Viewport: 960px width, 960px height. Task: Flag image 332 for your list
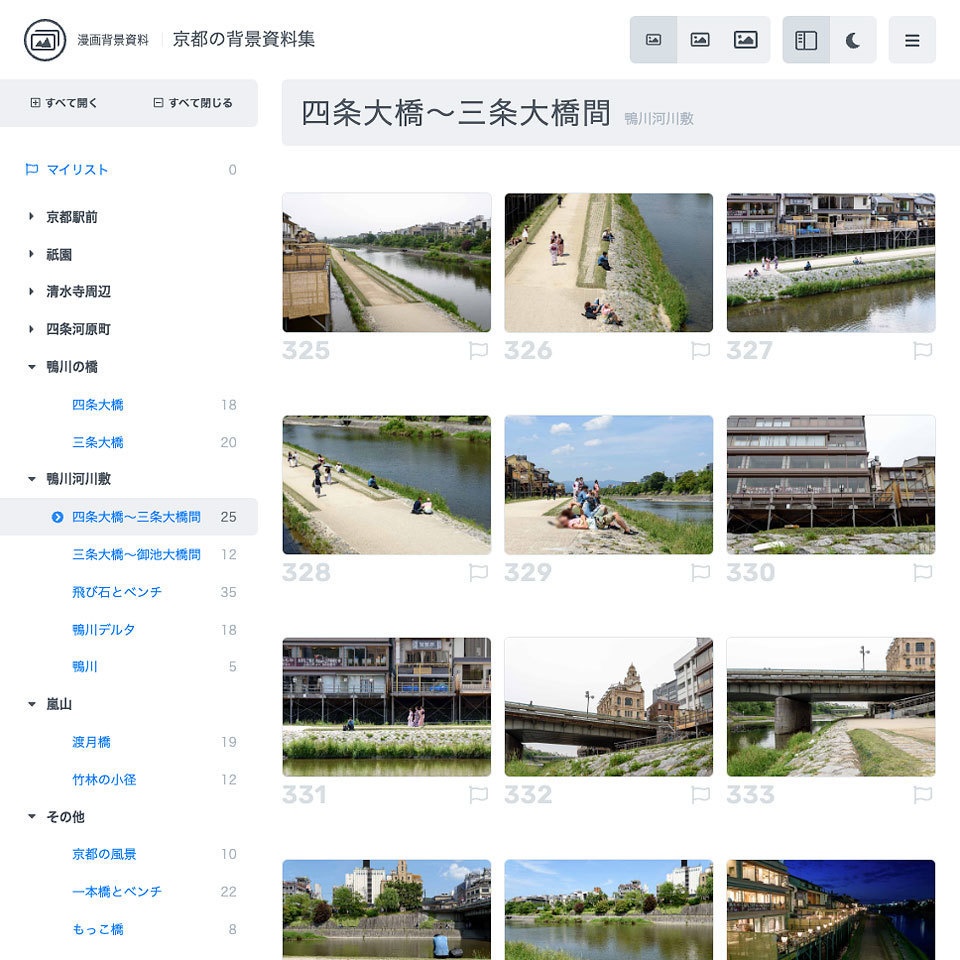(x=701, y=795)
